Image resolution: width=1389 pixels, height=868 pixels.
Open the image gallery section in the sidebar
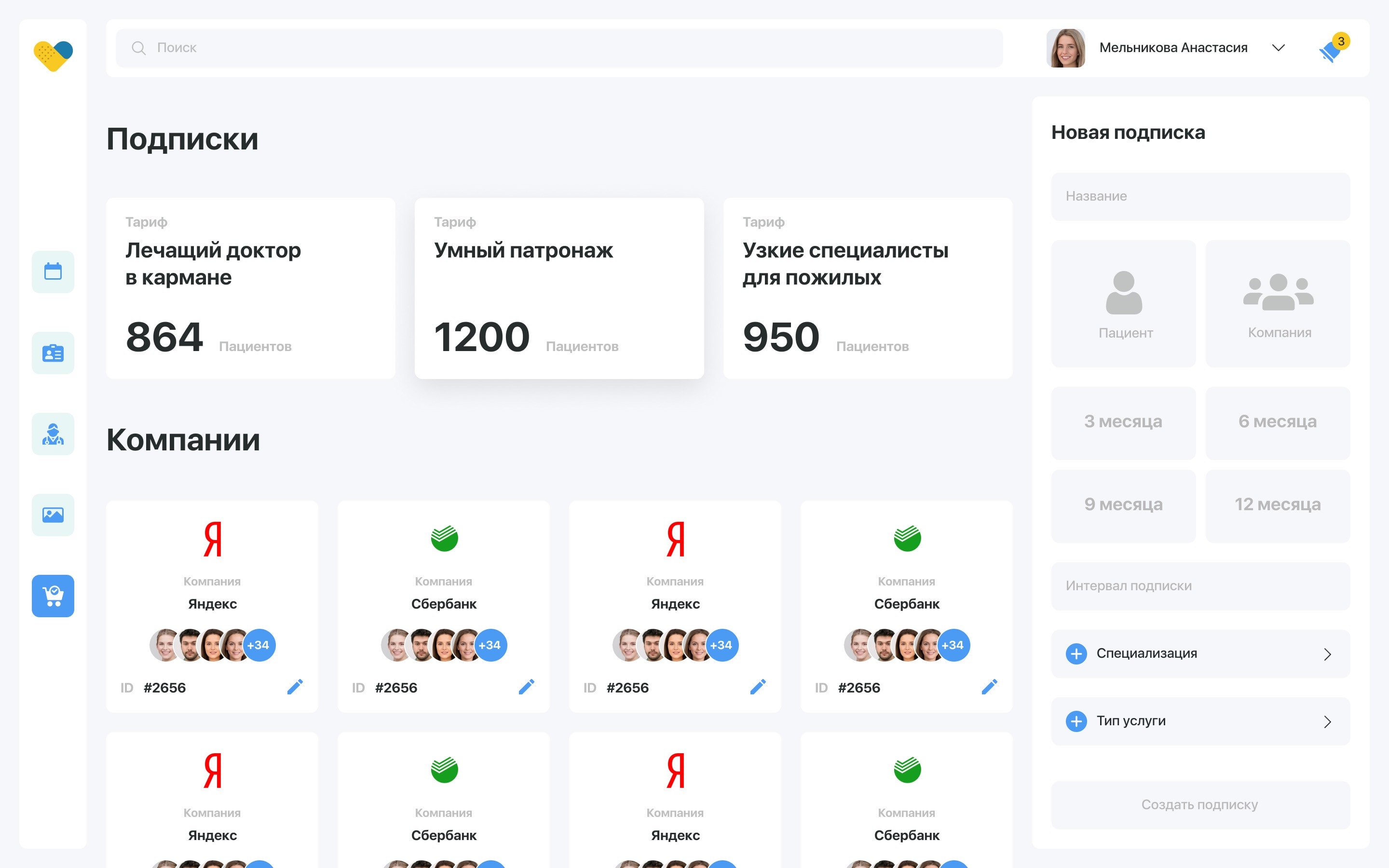coord(53,515)
